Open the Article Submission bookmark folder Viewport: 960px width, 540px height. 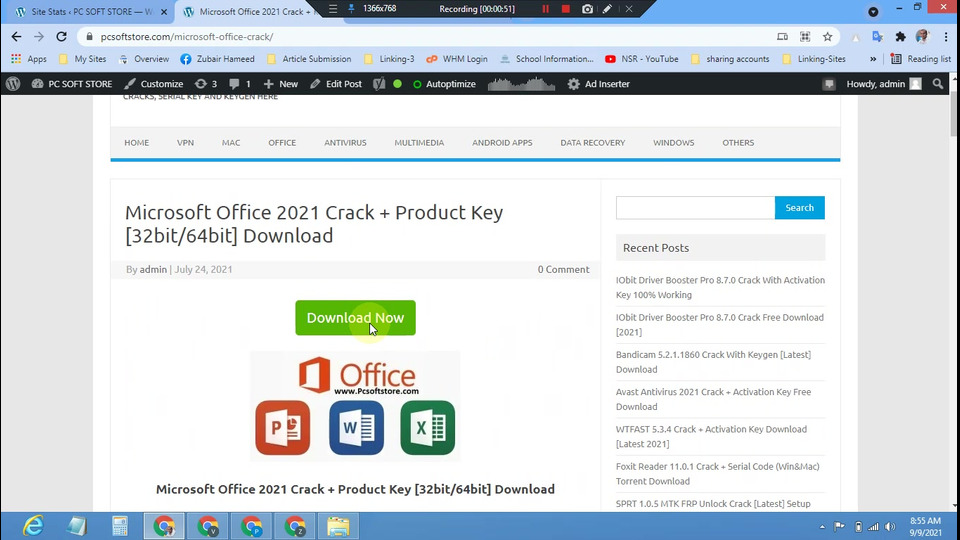309,59
